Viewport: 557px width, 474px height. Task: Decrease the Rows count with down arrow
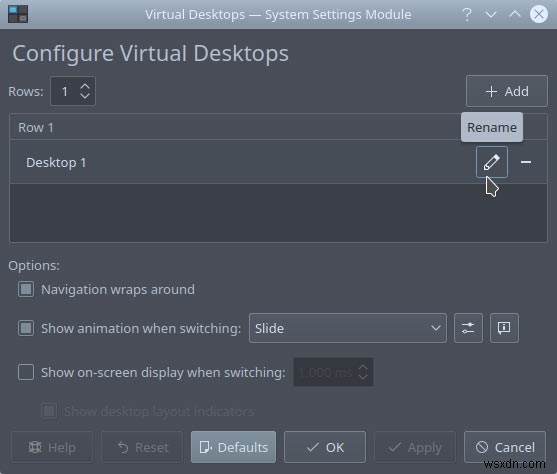pyautogui.click(x=85, y=96)
